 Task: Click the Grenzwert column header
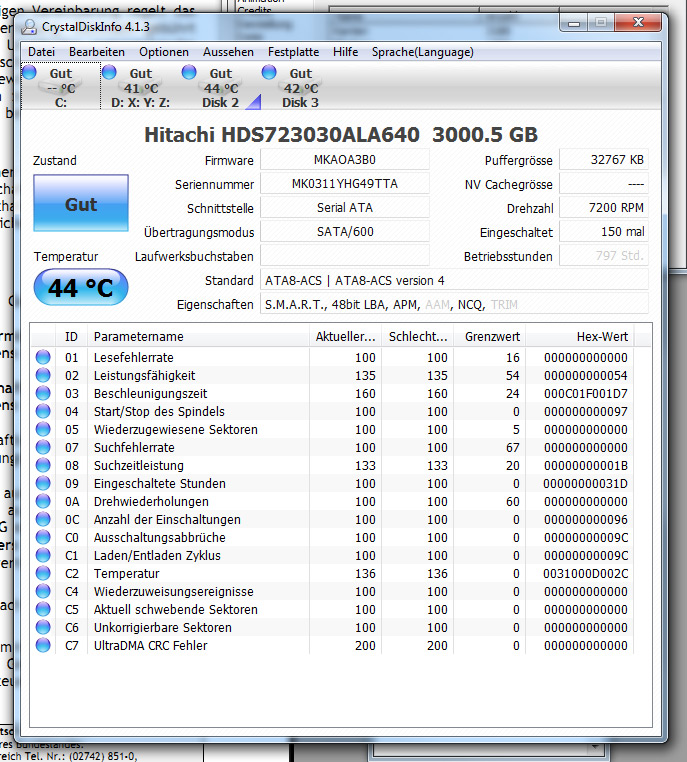coord(490,336)
